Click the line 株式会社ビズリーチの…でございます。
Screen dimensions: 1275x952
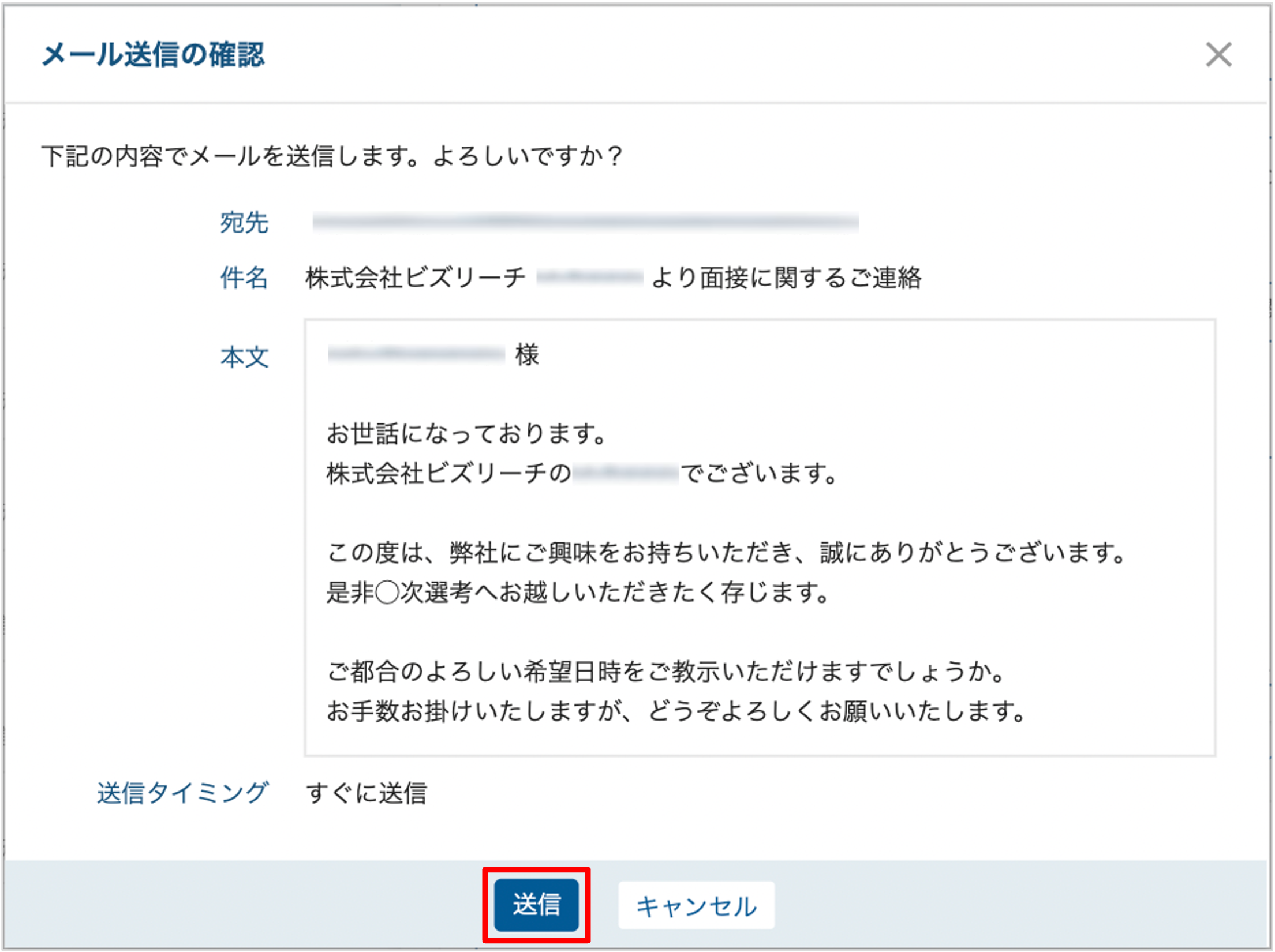click(x=582, y=473)
